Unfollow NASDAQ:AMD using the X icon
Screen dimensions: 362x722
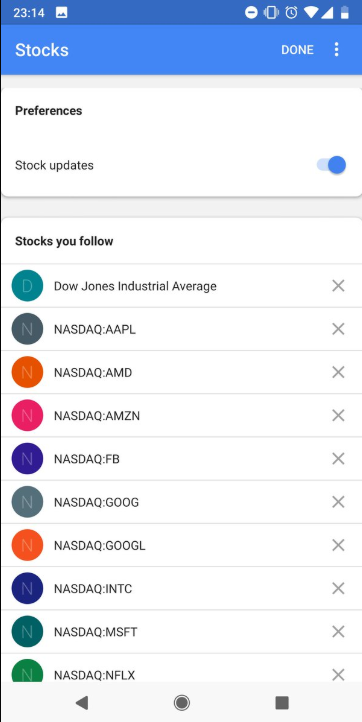(x=338, y=372)
